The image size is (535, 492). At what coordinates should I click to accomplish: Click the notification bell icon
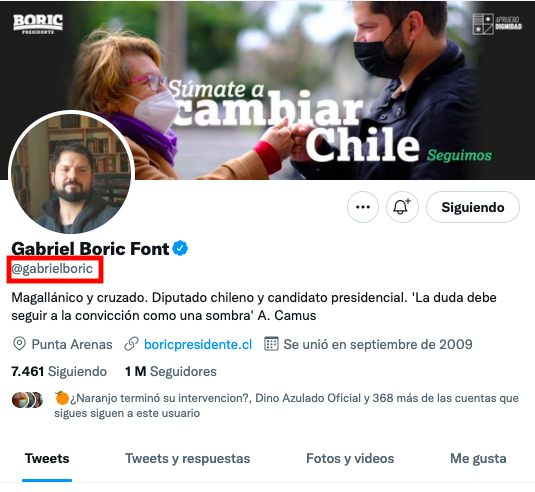coord(402,207)
